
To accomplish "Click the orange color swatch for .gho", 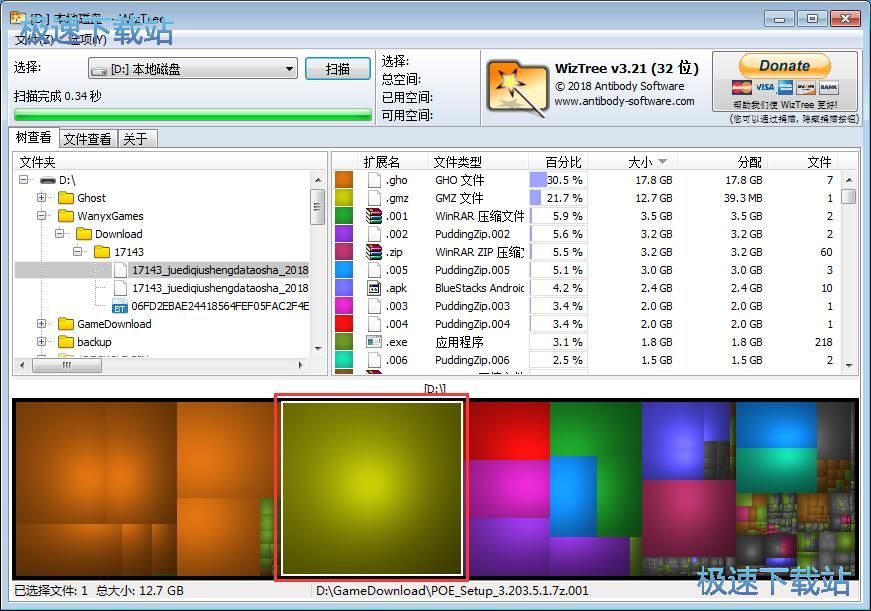I will (344, 180).
